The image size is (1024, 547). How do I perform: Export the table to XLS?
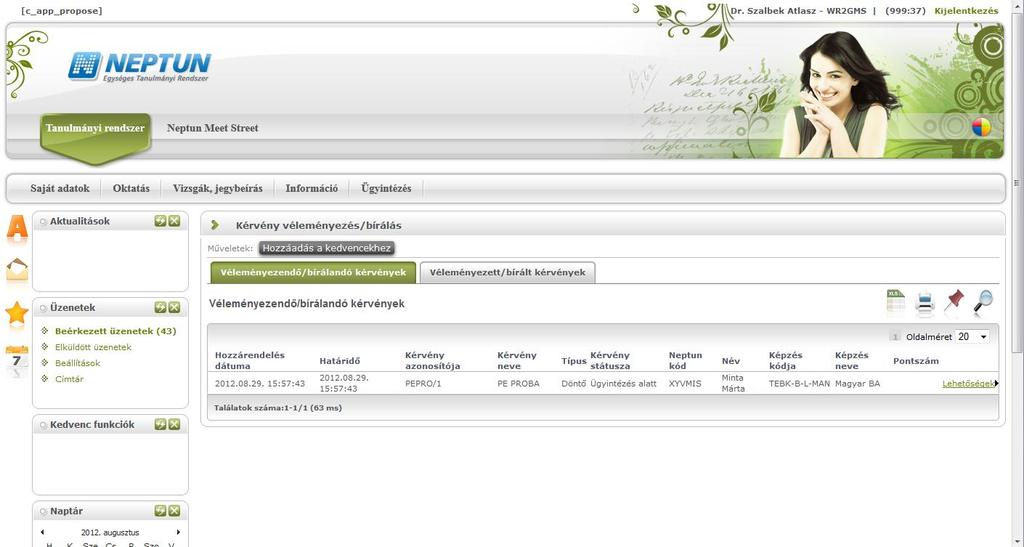tap(895, 302)
